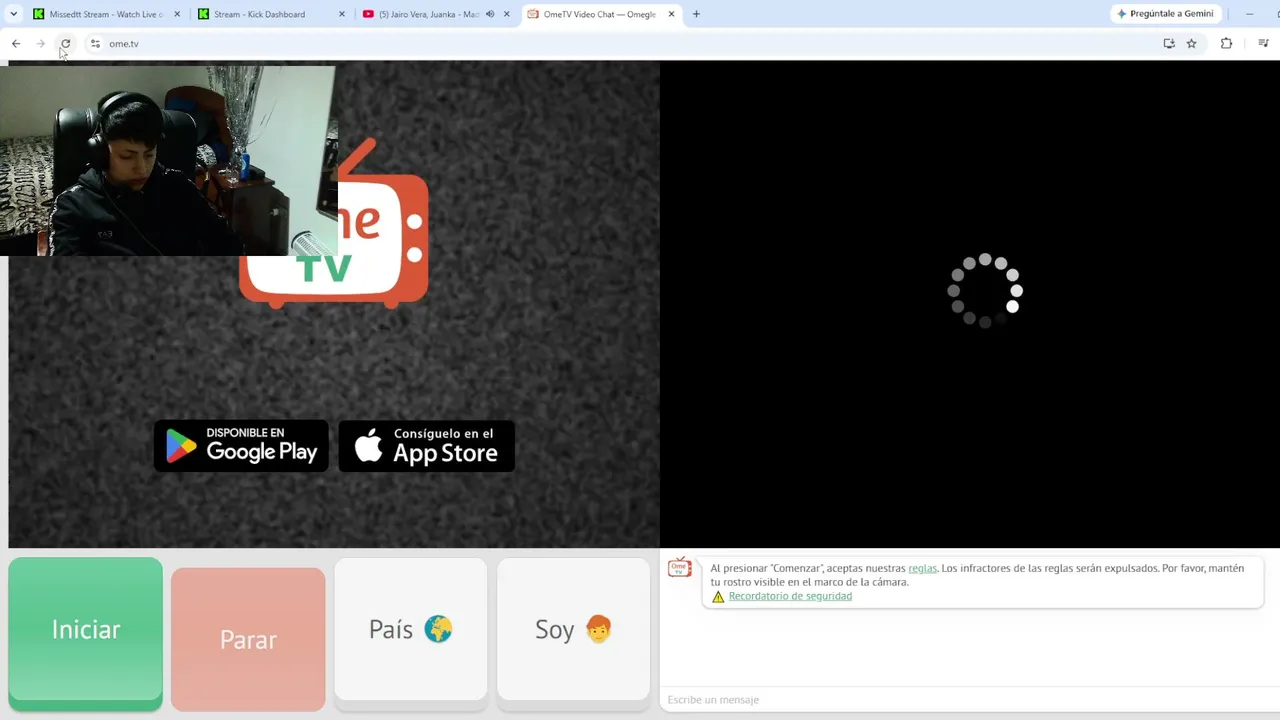Switch to the Jairo Vera YouTube tab
The width and height of the screenshot is (1280, 720).
click(x=435, y=14)
